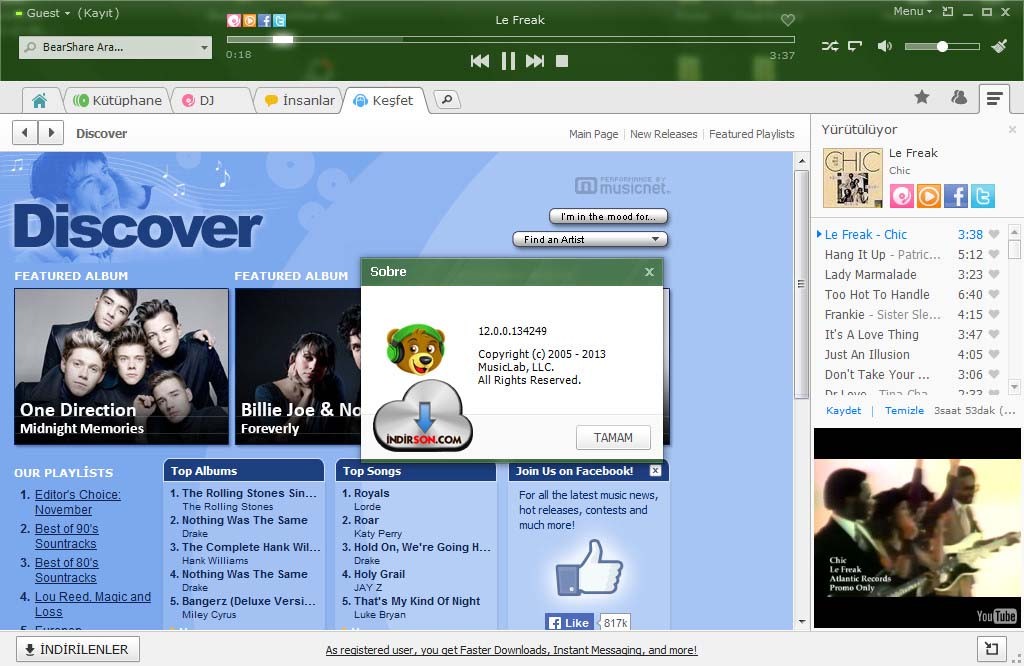The width and height of the screenshot is (1024, 666).
Task: Share on Facebook in Yürütülüyor panel
Action: click(x=955, y=196)
